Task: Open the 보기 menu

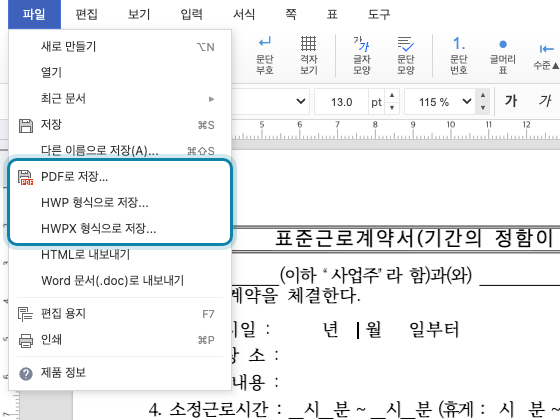Action: point(139,14)
